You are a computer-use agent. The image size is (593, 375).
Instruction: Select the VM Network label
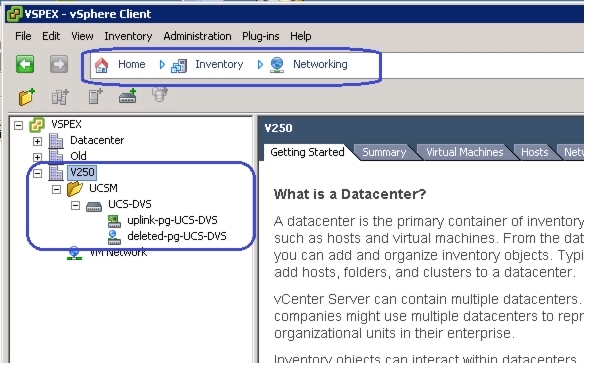click(118, 253)
